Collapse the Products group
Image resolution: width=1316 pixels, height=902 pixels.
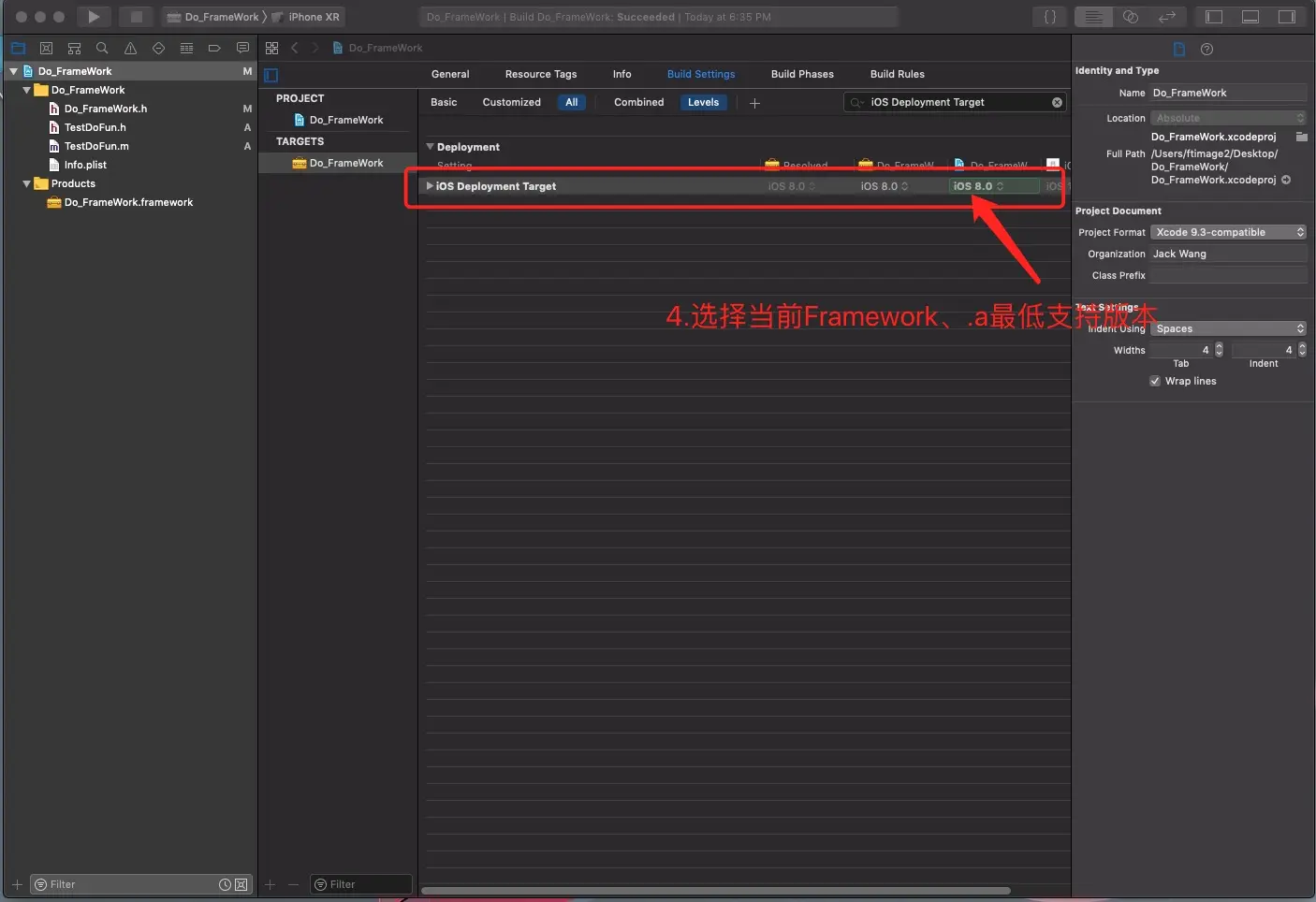(x=26, y=183)
